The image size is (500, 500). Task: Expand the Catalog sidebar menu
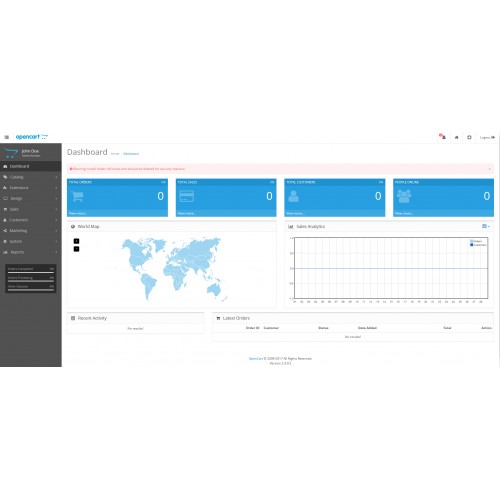click(x=31, y=177)
